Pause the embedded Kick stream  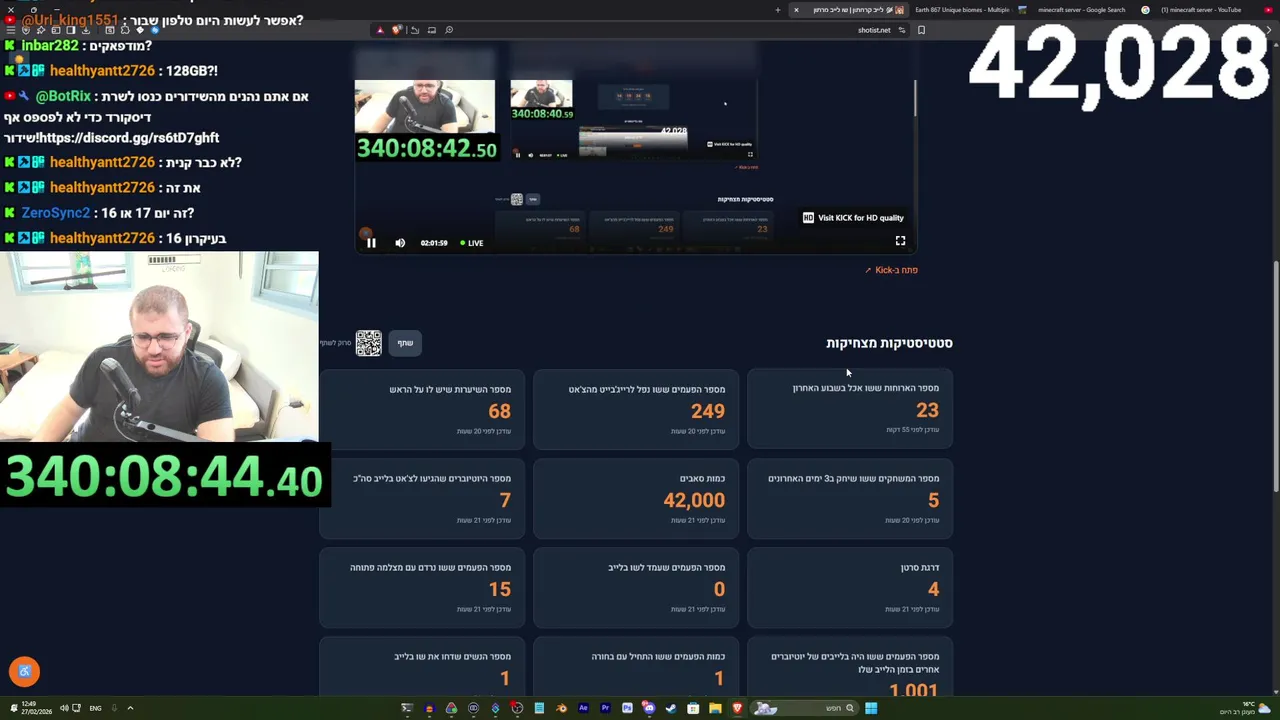pos(371,243)
